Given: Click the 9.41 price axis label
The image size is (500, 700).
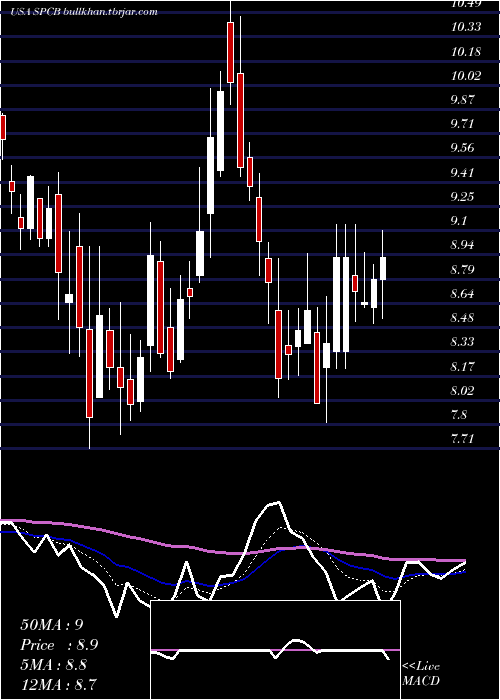Looking at the screenshot, I should [462, 172].
